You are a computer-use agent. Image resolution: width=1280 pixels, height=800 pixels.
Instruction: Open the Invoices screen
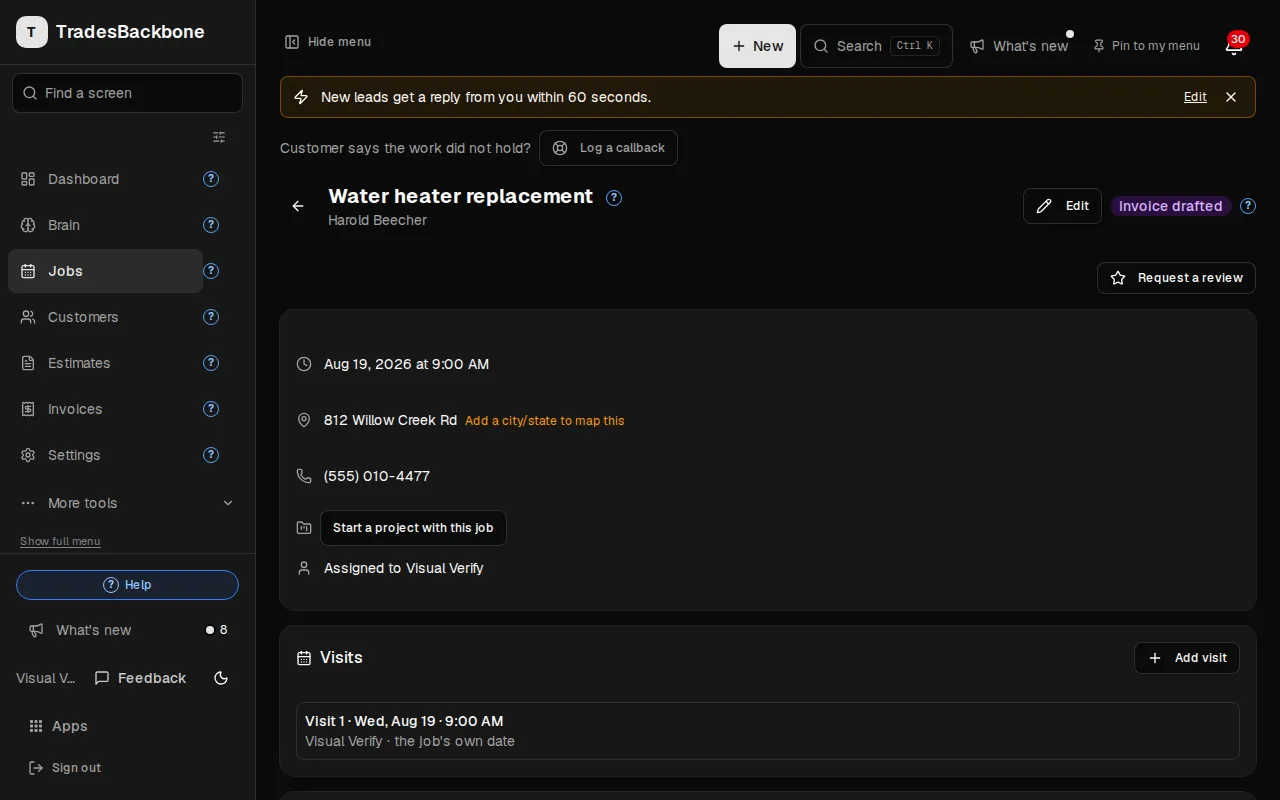[105, 409]
